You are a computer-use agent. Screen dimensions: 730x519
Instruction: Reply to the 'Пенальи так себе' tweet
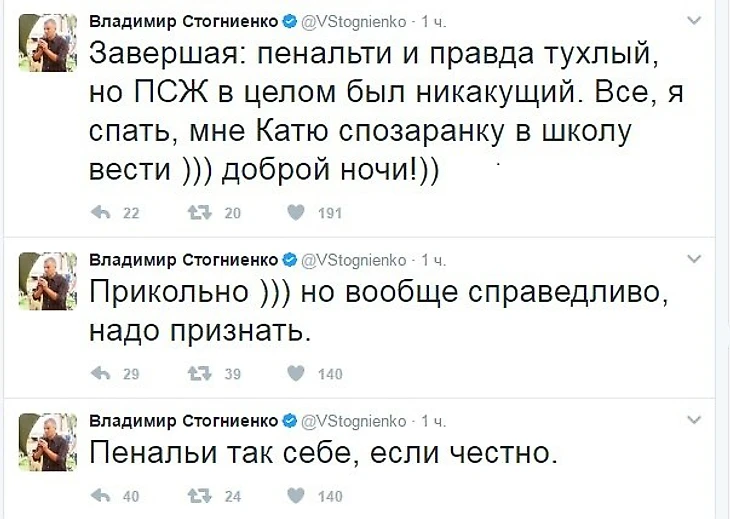[x=100, y=496]
